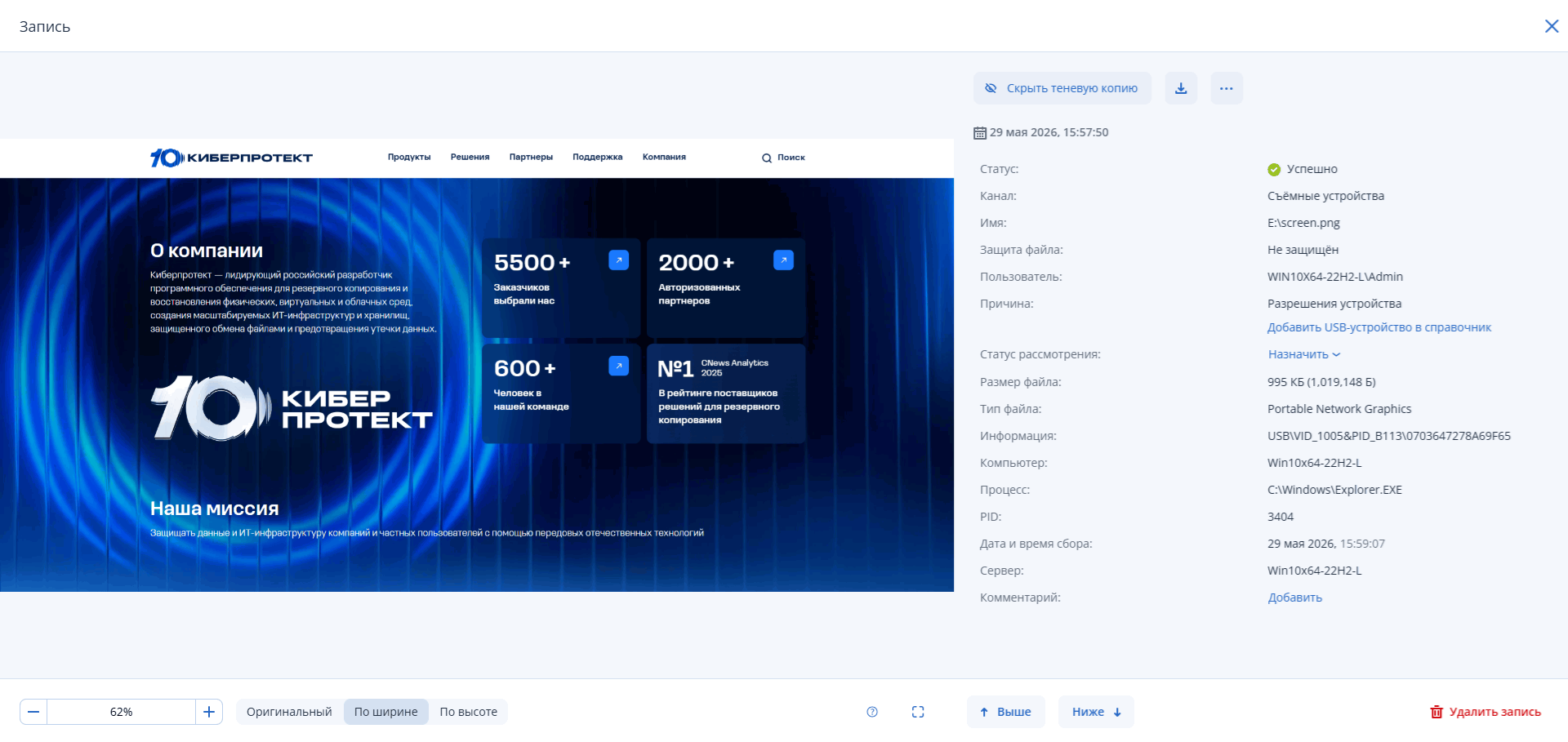Click the green Успешно status icon
The image size is (1568, 742).
pos(1274,169)
